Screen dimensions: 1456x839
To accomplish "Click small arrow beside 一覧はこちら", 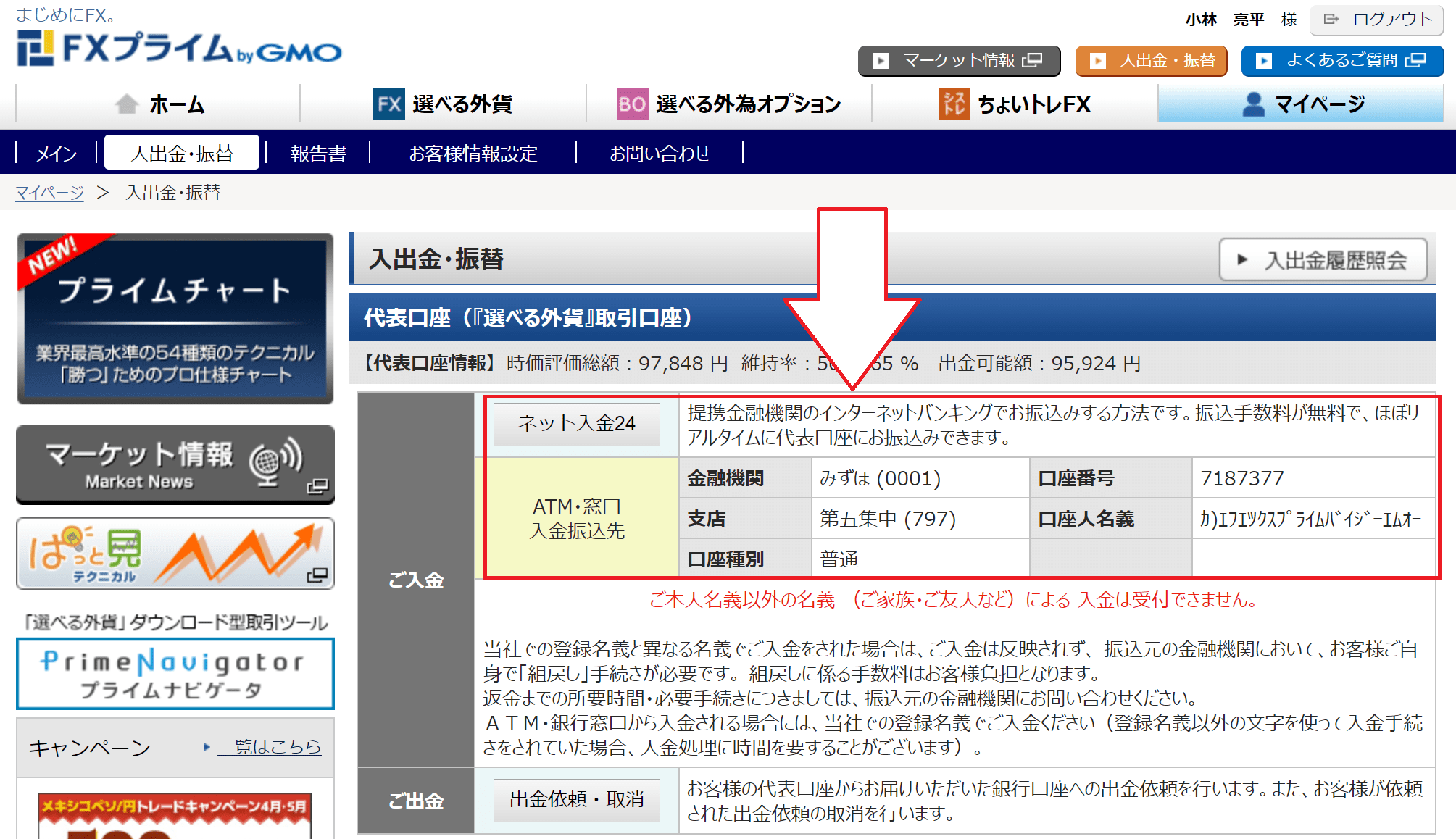I will [207, 747].
